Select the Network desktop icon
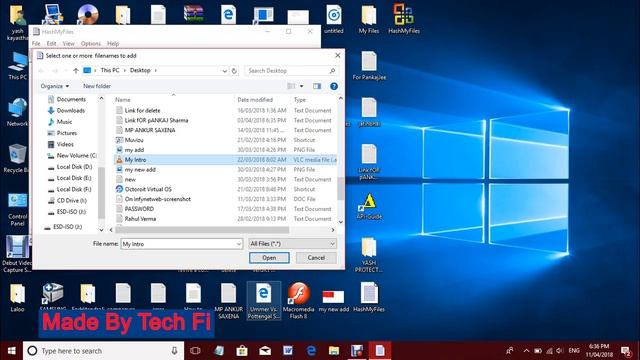The height and width of the screenshot is (360, 640). point(17,112)
